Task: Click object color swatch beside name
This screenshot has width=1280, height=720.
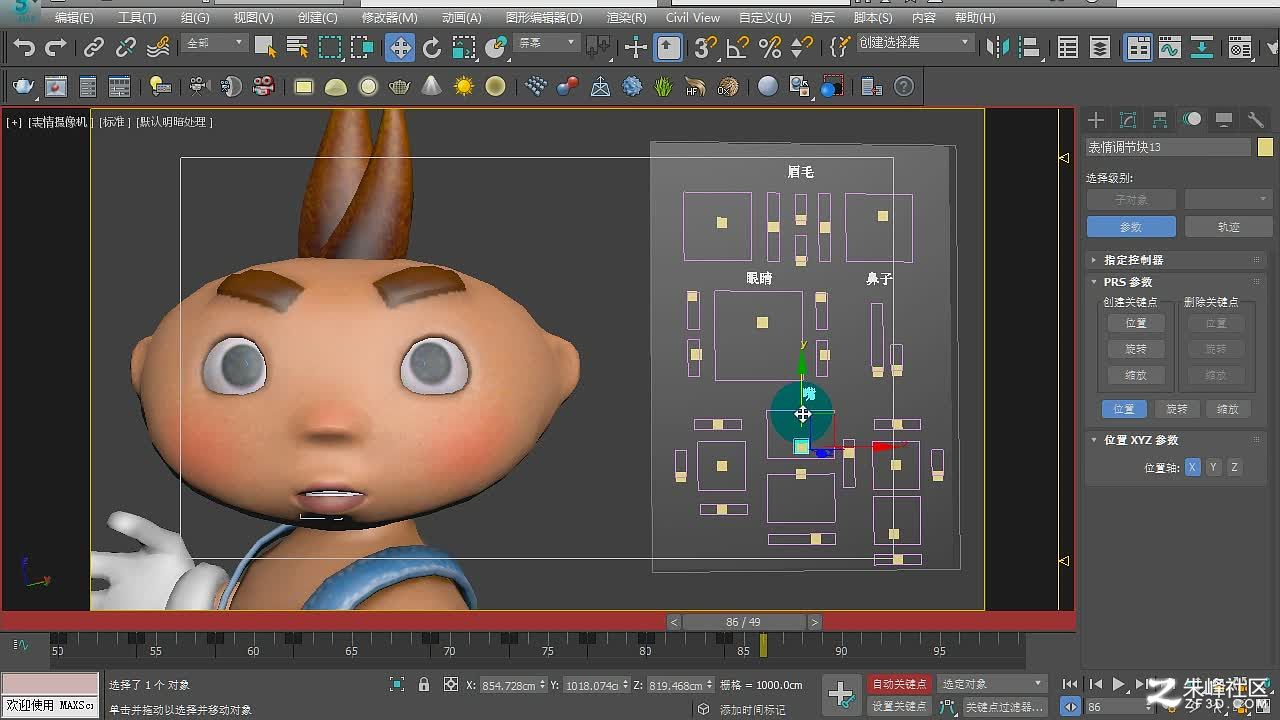Action: click(x=1265, y=147)
